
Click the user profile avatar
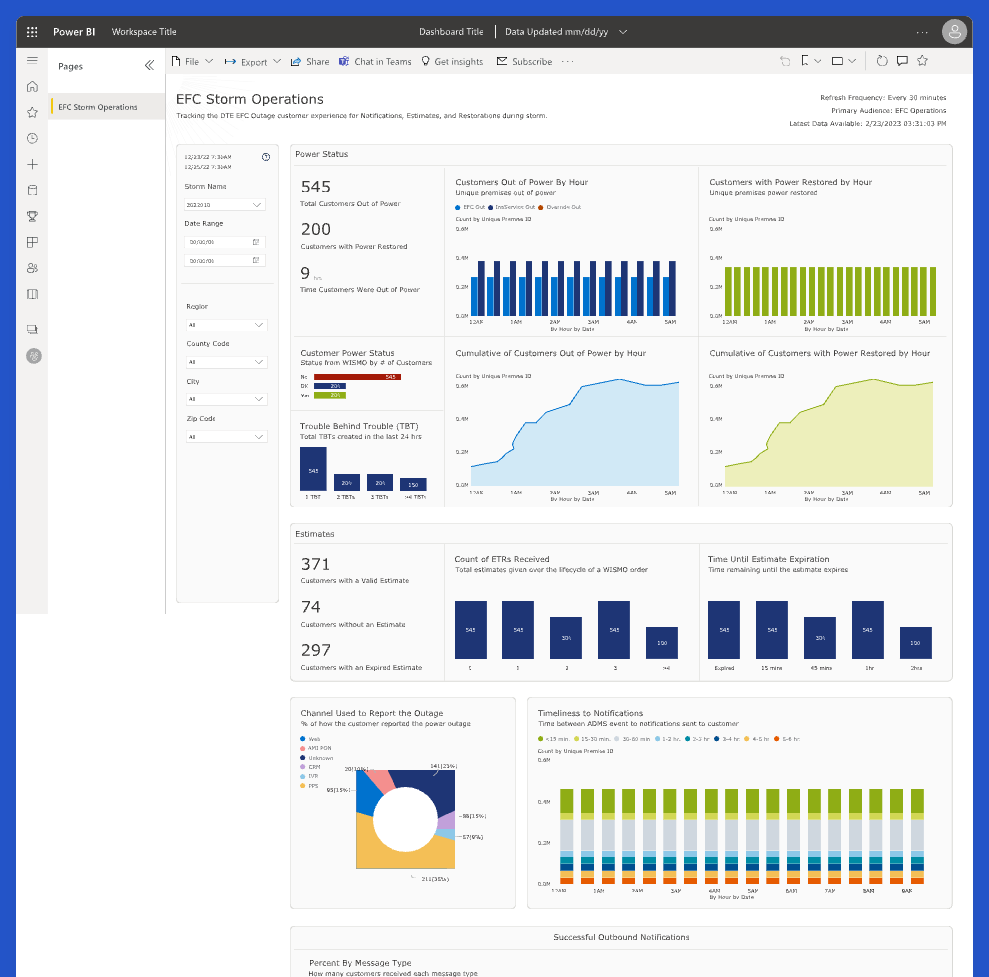coord(954,32)
